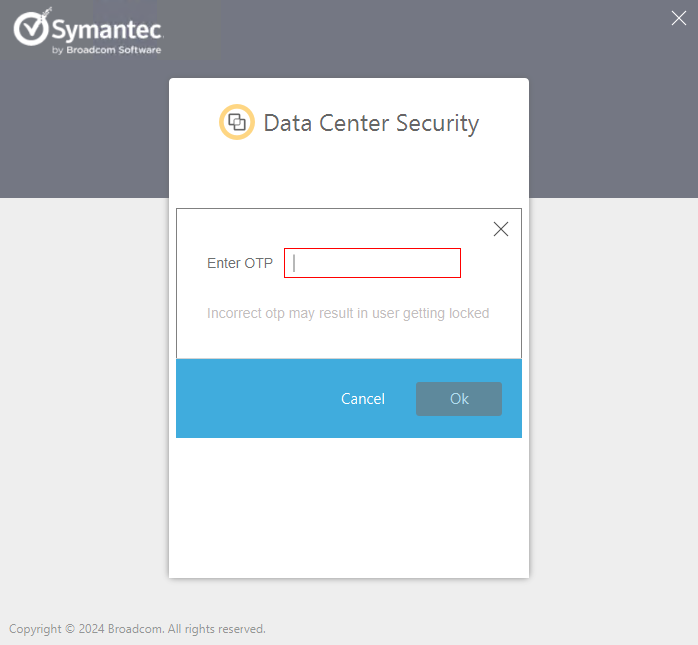Close the Enter OTP dialog with its X
698x645 pixels.
click(x=501, y=229)
